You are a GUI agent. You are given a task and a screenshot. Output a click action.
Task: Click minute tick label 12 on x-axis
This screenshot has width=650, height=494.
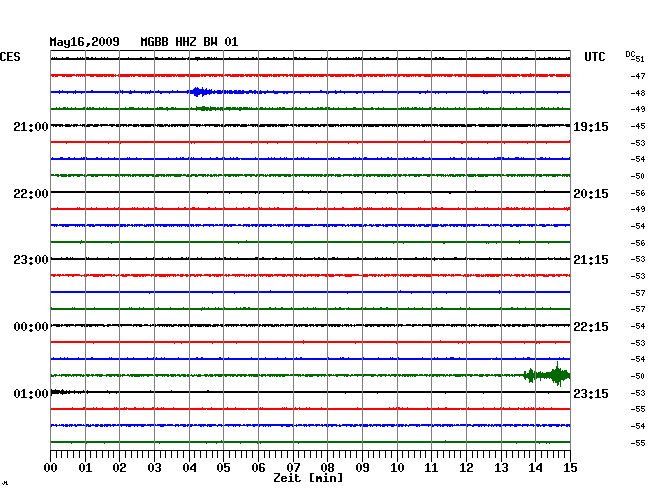(466, 467)
